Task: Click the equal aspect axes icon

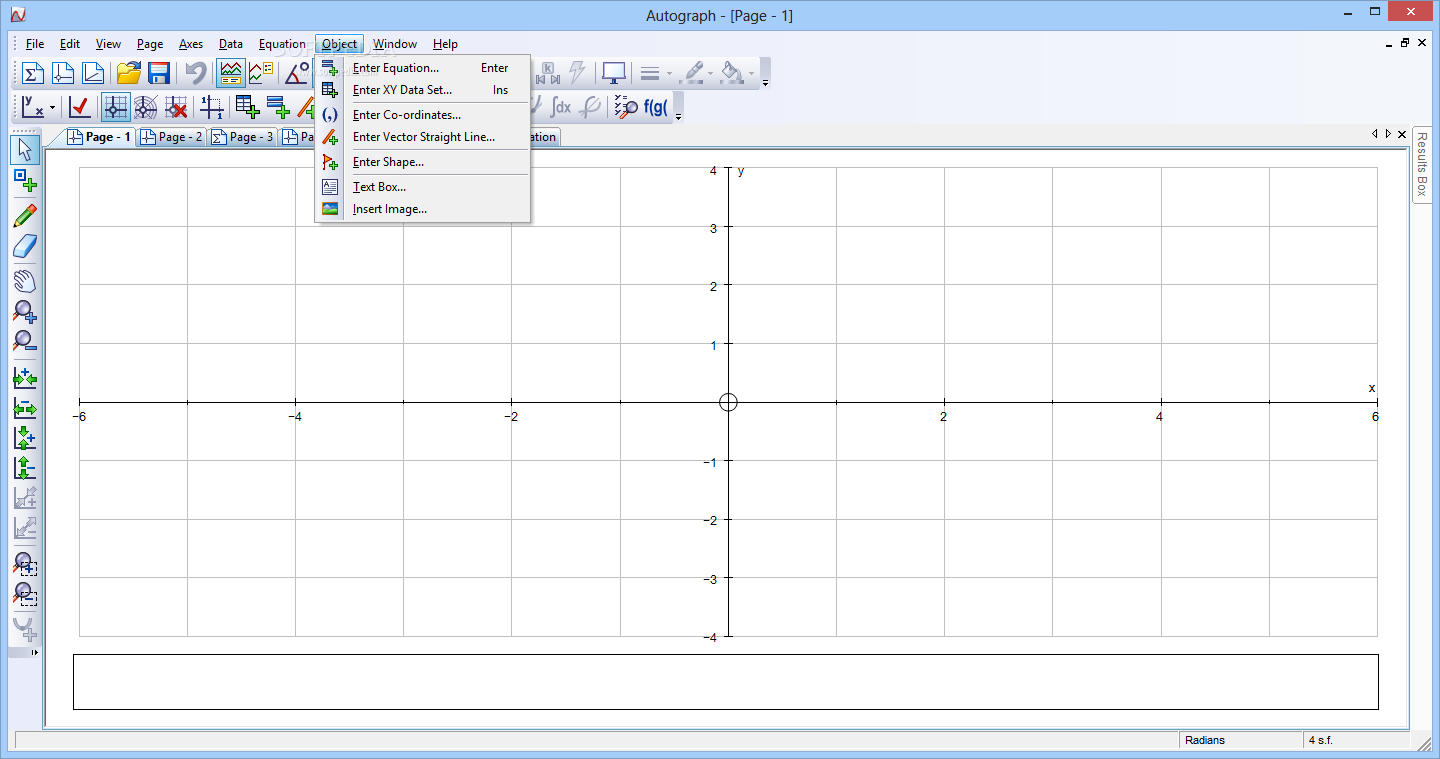Action: [211, 107]
